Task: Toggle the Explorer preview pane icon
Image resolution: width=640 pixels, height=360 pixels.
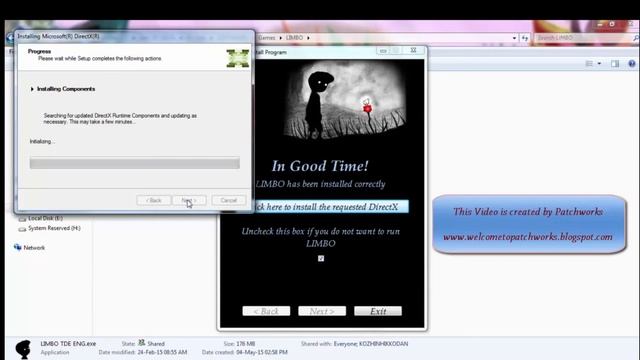Action: [x=615, y=64]
